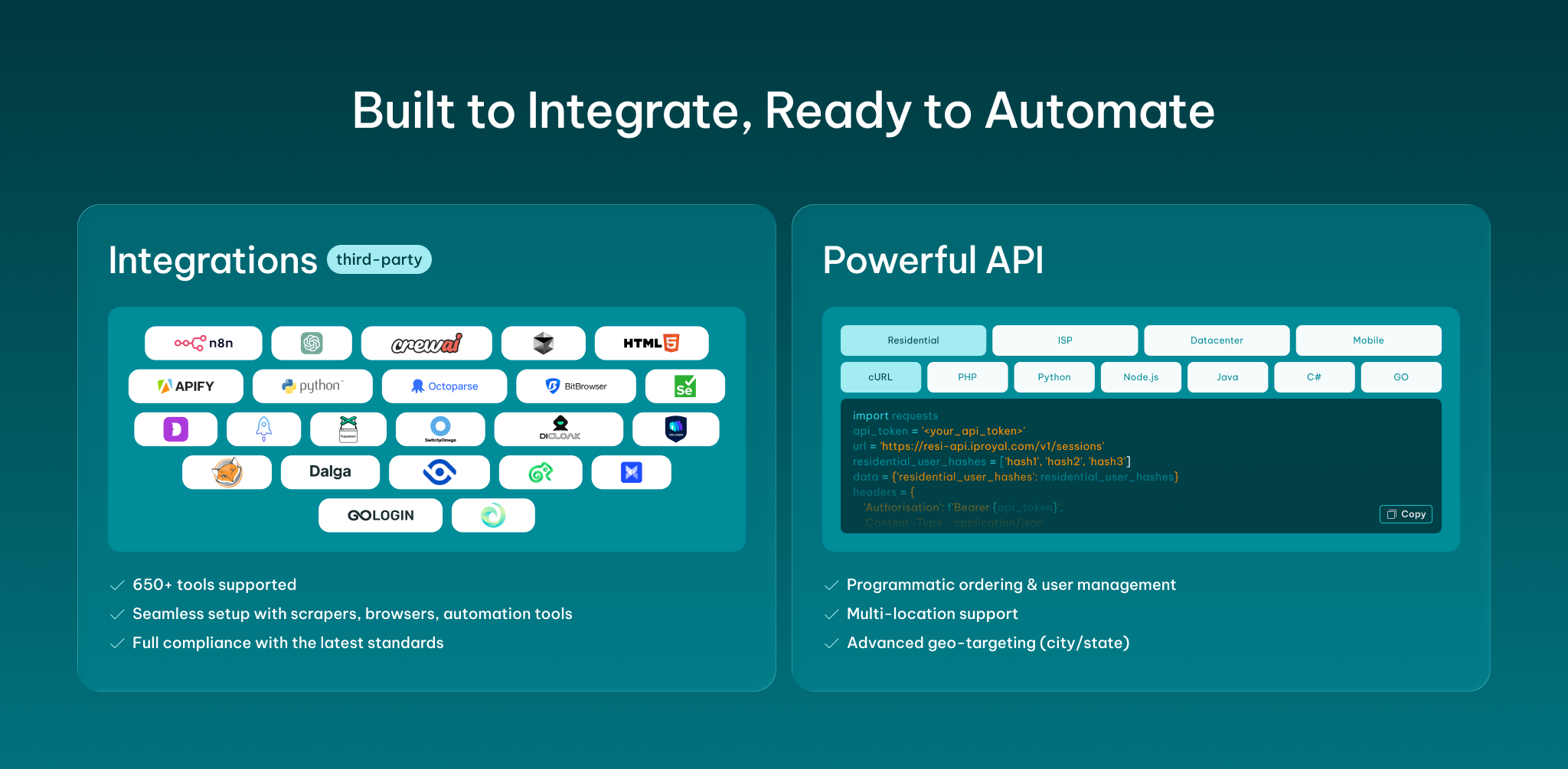This screenshot has height=769, width=1568.
Task: Click "Programmatic ordering & user management" line
Action: point(1011,585)
